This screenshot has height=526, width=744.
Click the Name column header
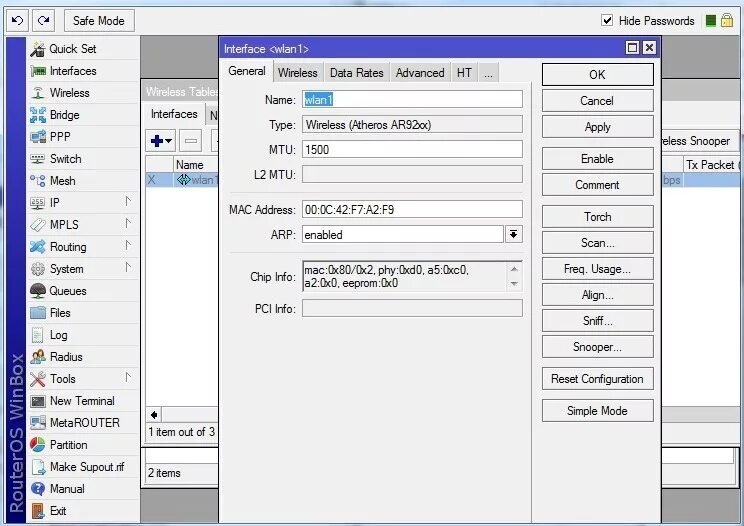point(195,165)
